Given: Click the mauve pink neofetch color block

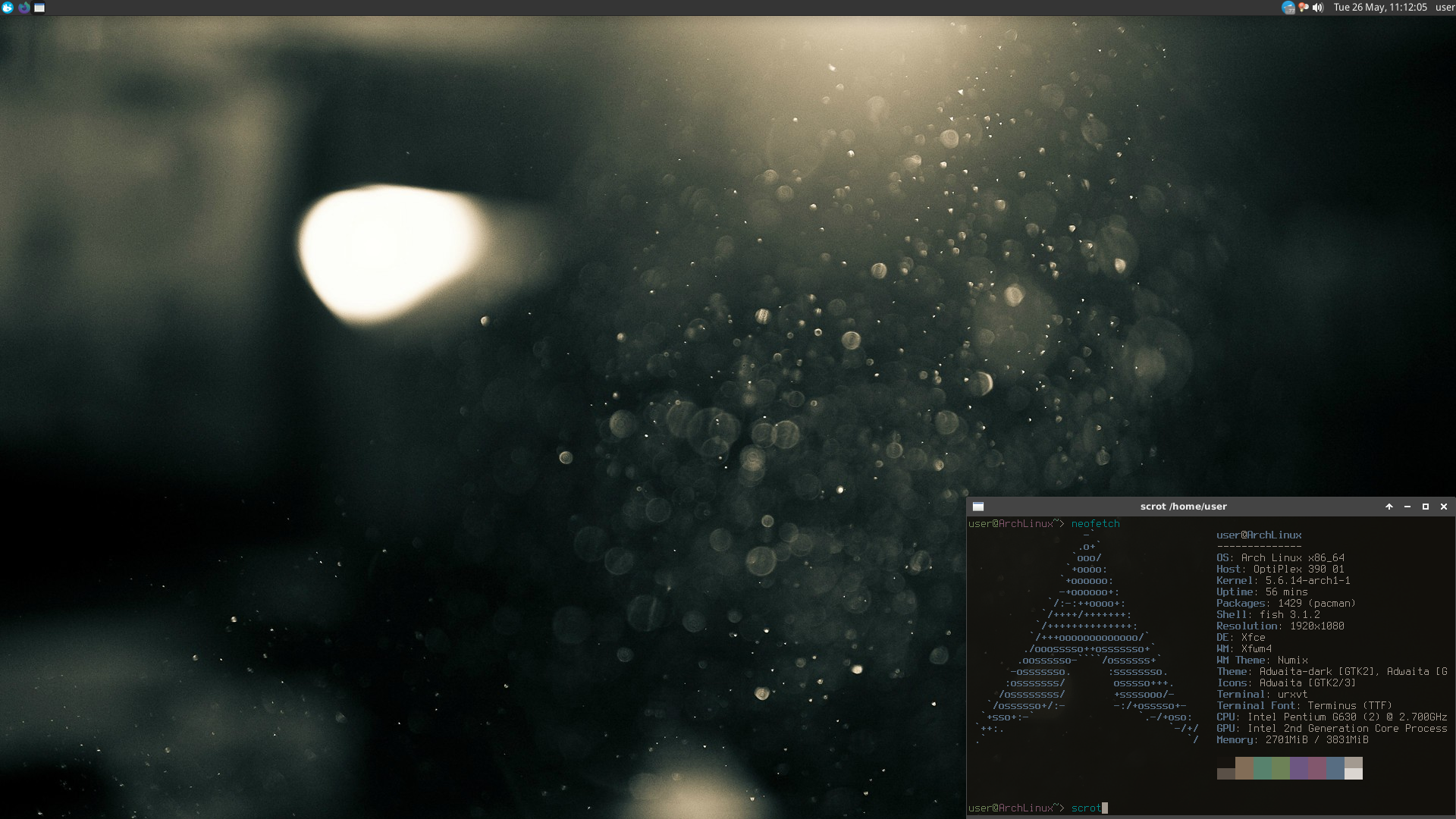Looking at the screenshot, I should [x=1317, y=768].
